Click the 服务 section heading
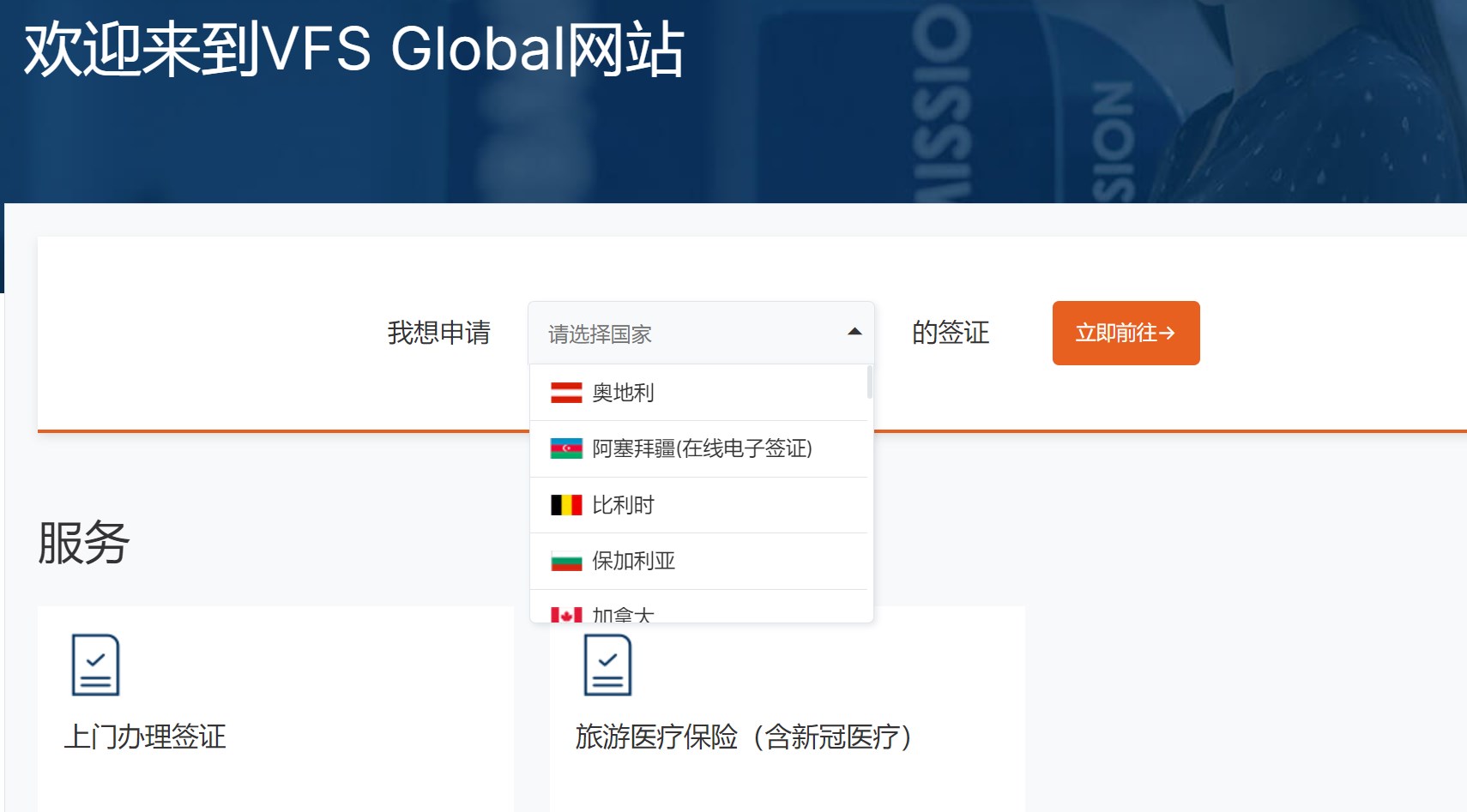The height and width of the screenshot is (812, 1467). 84,542
